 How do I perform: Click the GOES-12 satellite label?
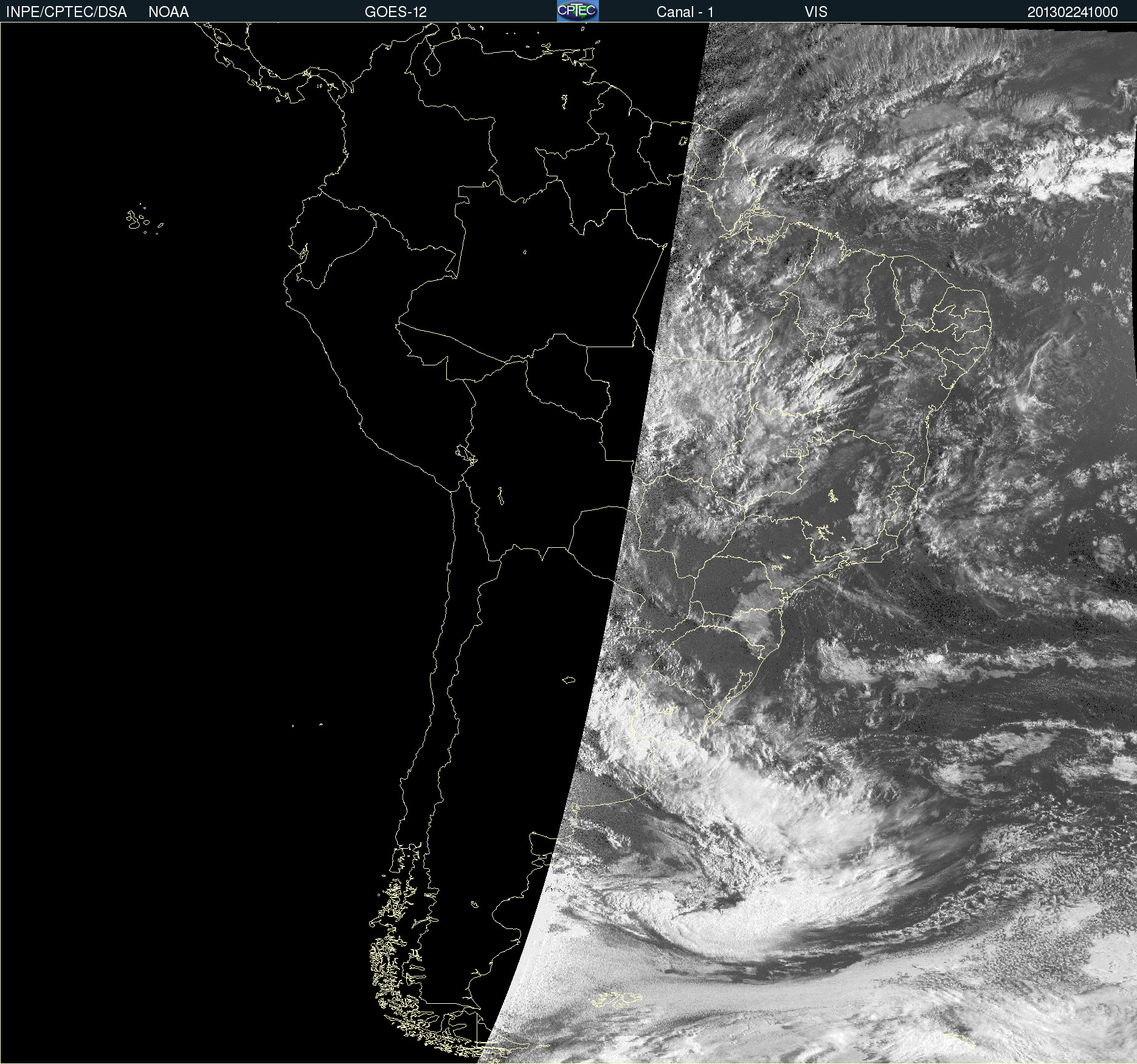pos(396,12)
